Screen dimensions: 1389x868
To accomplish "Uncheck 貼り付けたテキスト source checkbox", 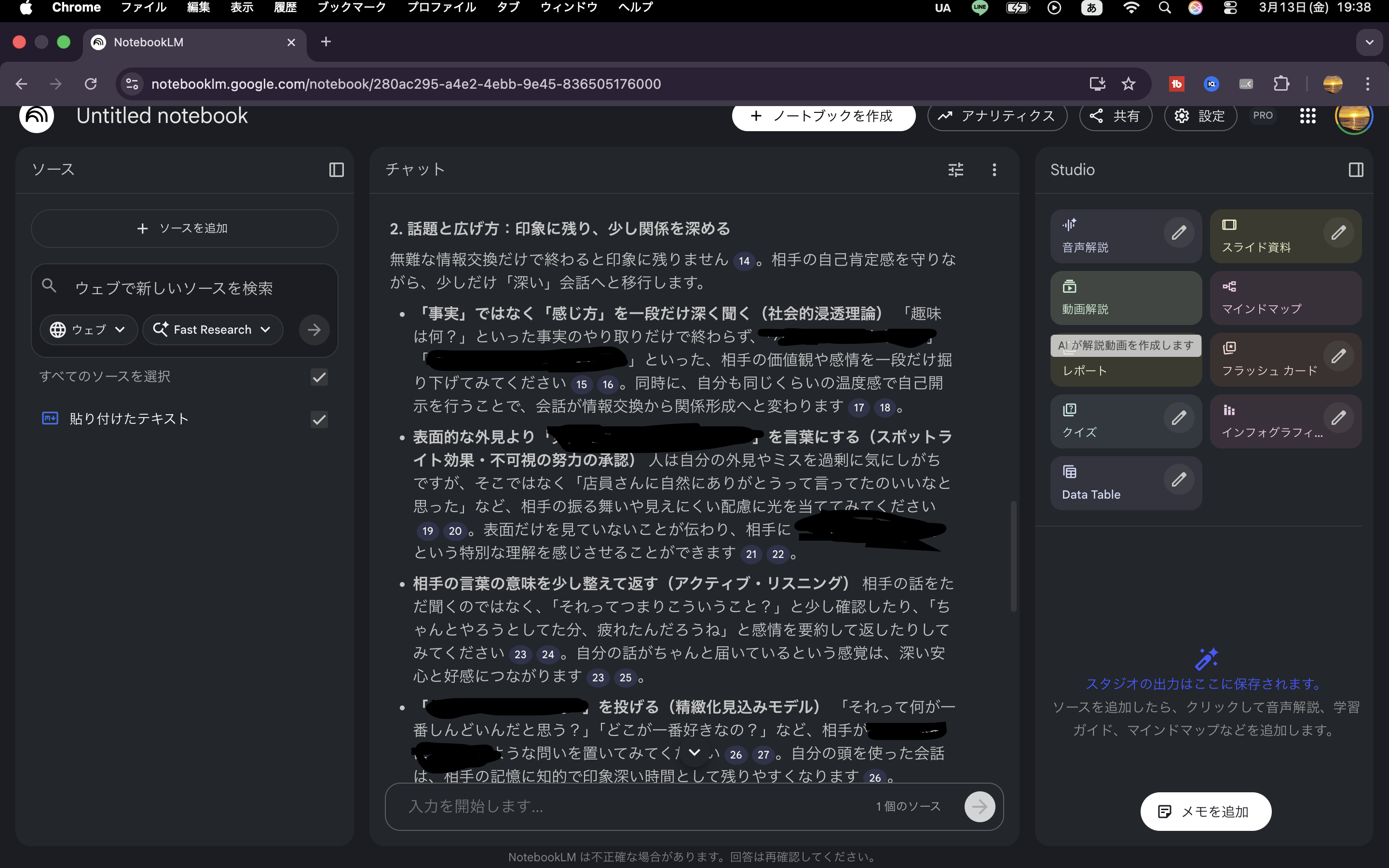I will pyautogui.click(x=319, y=420).
